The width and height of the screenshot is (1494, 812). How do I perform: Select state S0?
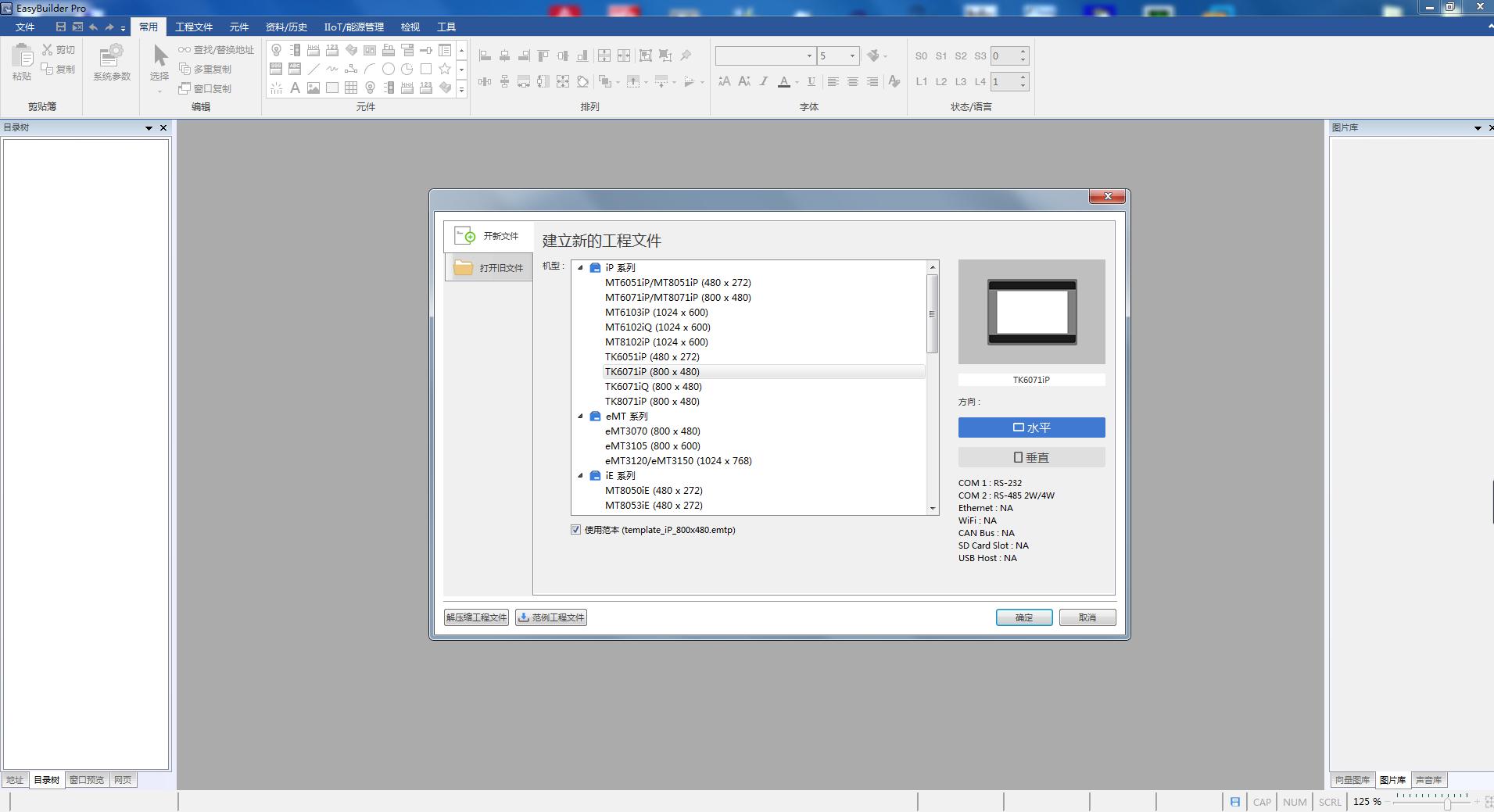point(921,56)
